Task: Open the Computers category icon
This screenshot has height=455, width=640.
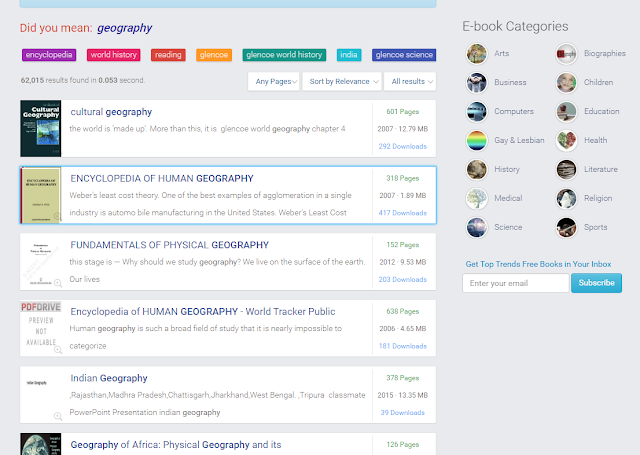Action: coord(476,112)
